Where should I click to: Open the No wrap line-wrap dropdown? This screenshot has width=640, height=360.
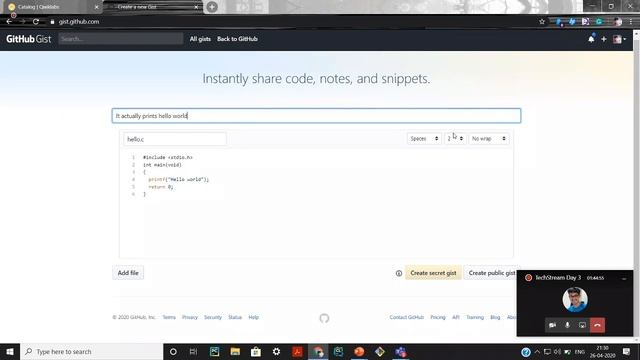pos(489,139)
